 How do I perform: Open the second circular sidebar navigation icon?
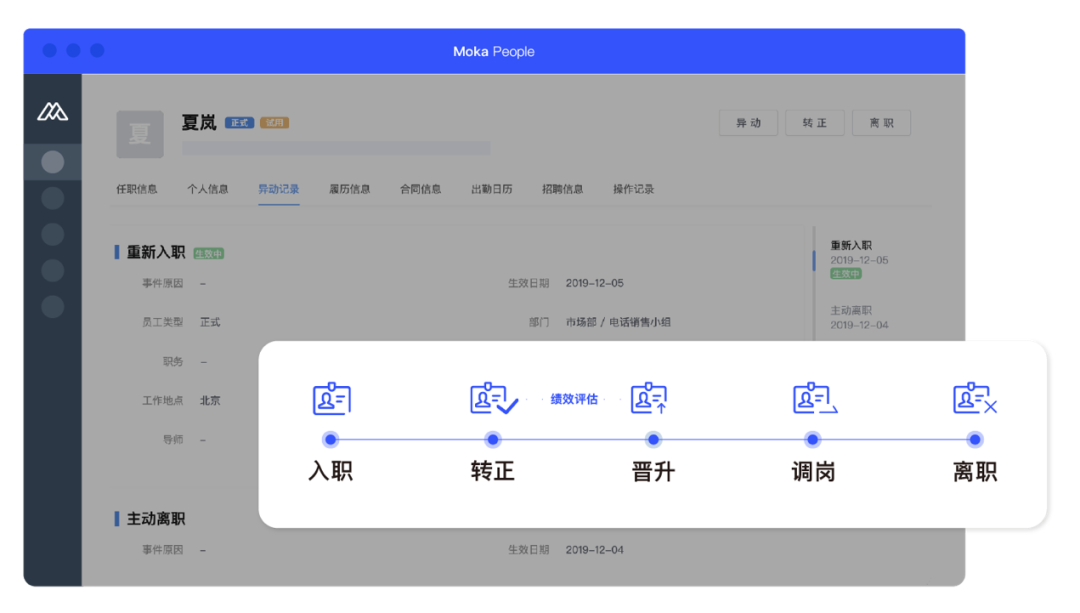[x=51, y=197]
